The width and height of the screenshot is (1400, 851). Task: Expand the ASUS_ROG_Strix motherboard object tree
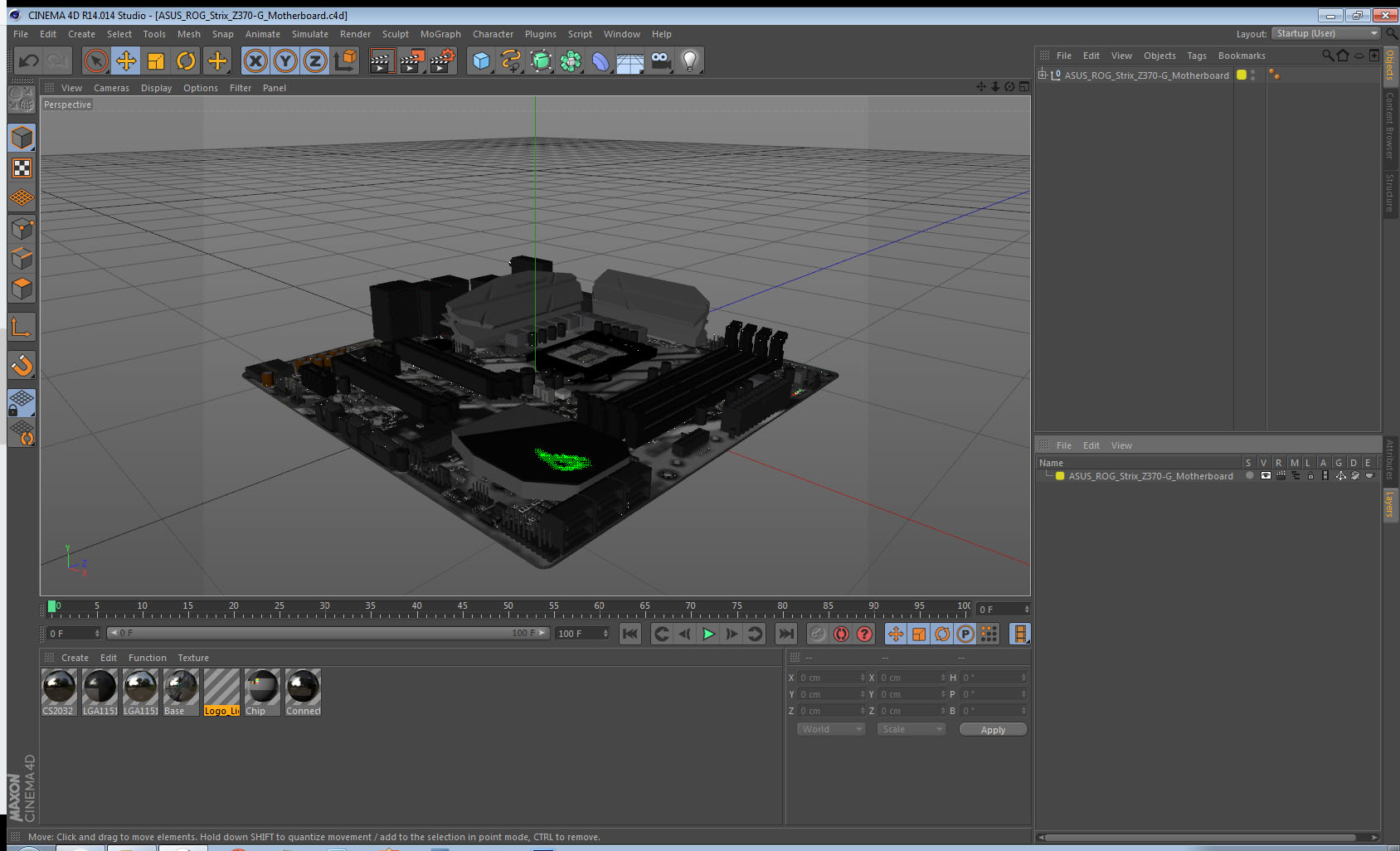1043,75
